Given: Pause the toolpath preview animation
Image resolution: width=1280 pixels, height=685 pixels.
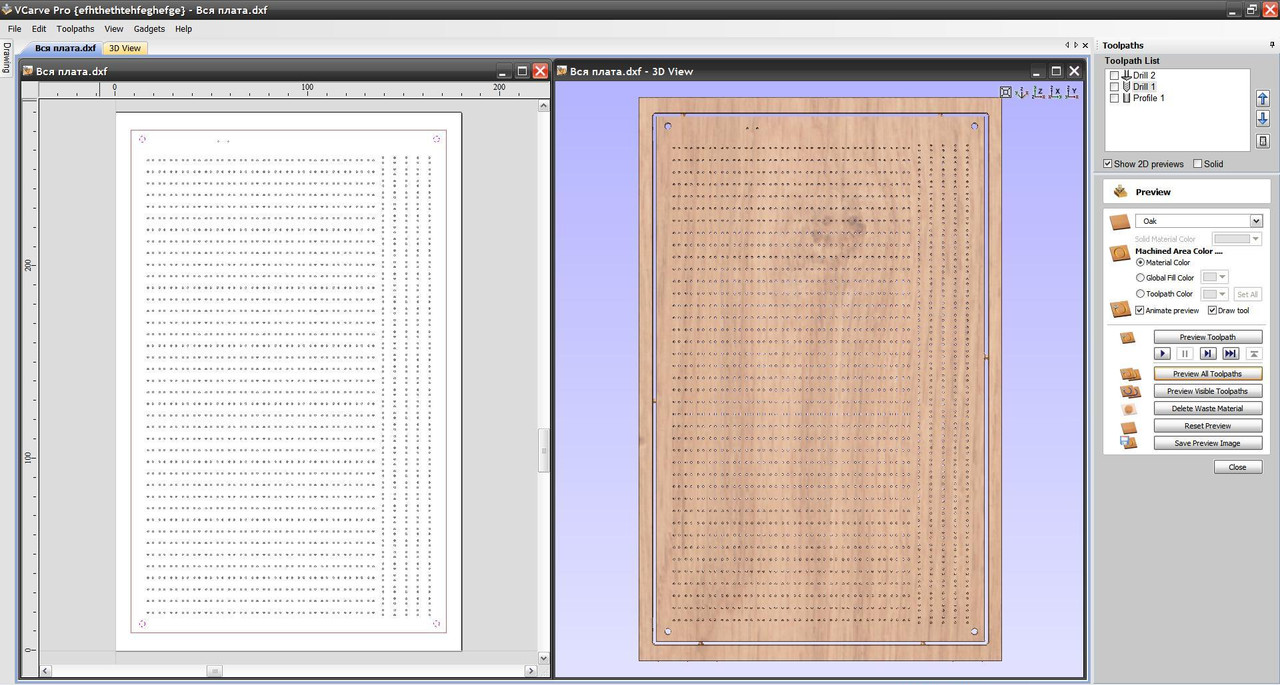Looking at the screenshot, I should tap(1185, 354).
